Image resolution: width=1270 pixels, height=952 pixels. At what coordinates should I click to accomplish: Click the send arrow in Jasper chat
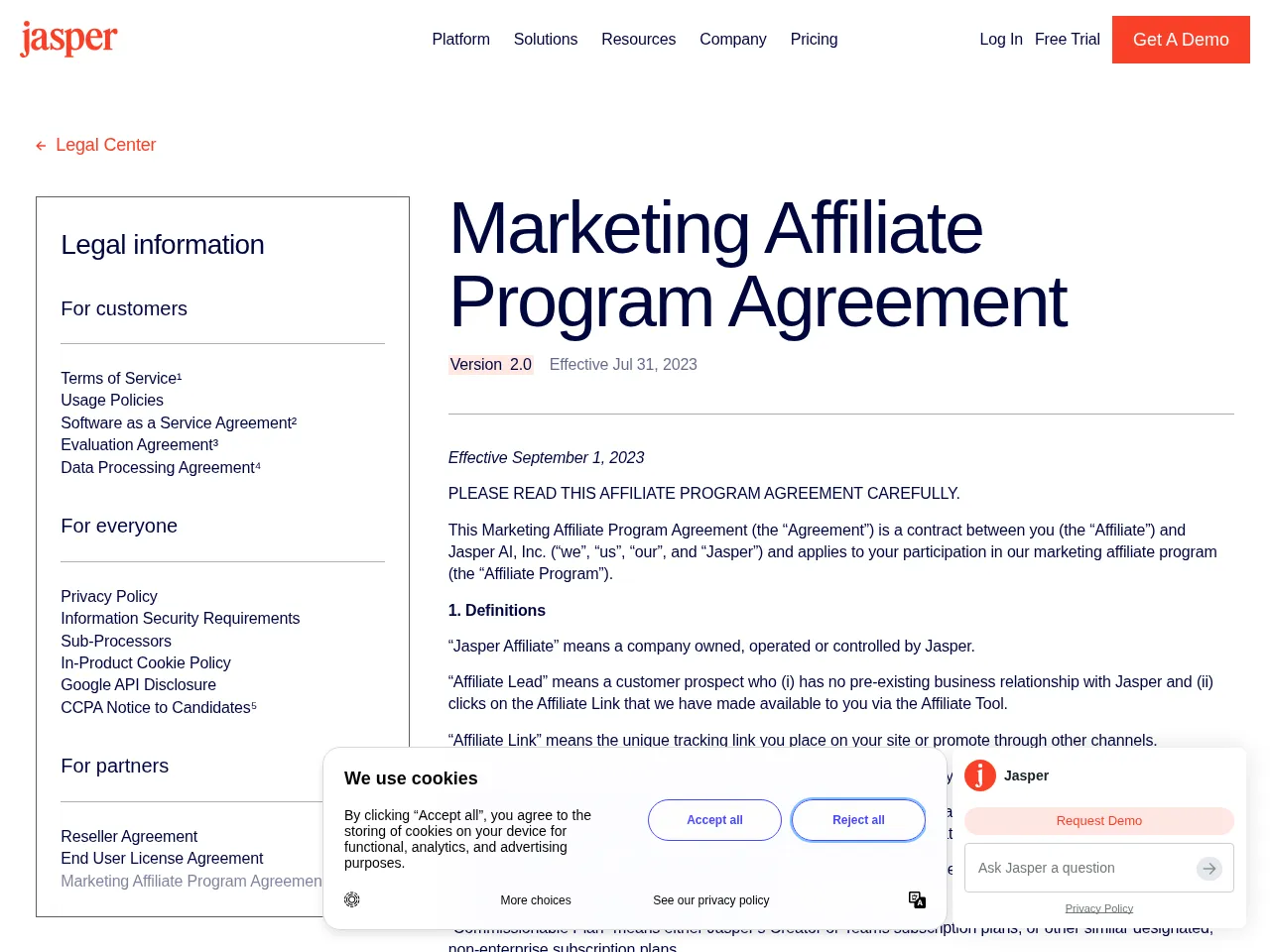(1208, 869)
